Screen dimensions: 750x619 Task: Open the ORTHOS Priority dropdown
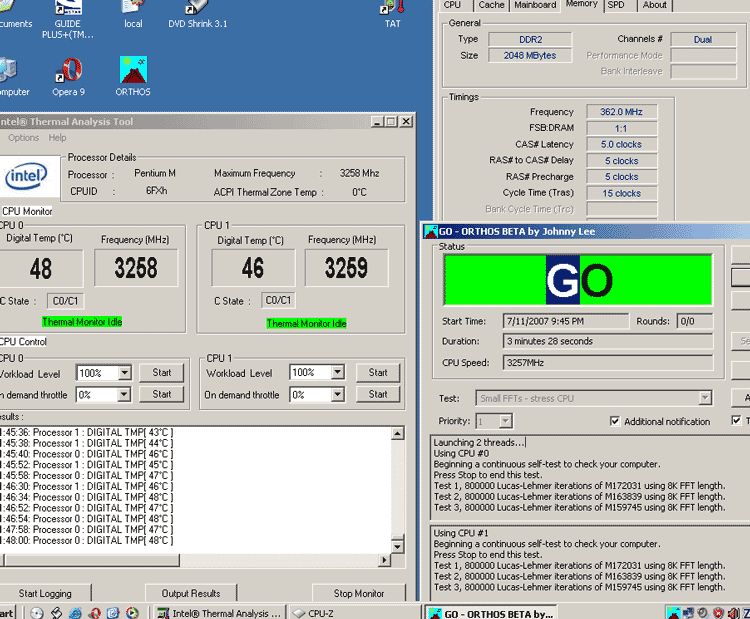[505, 421]
